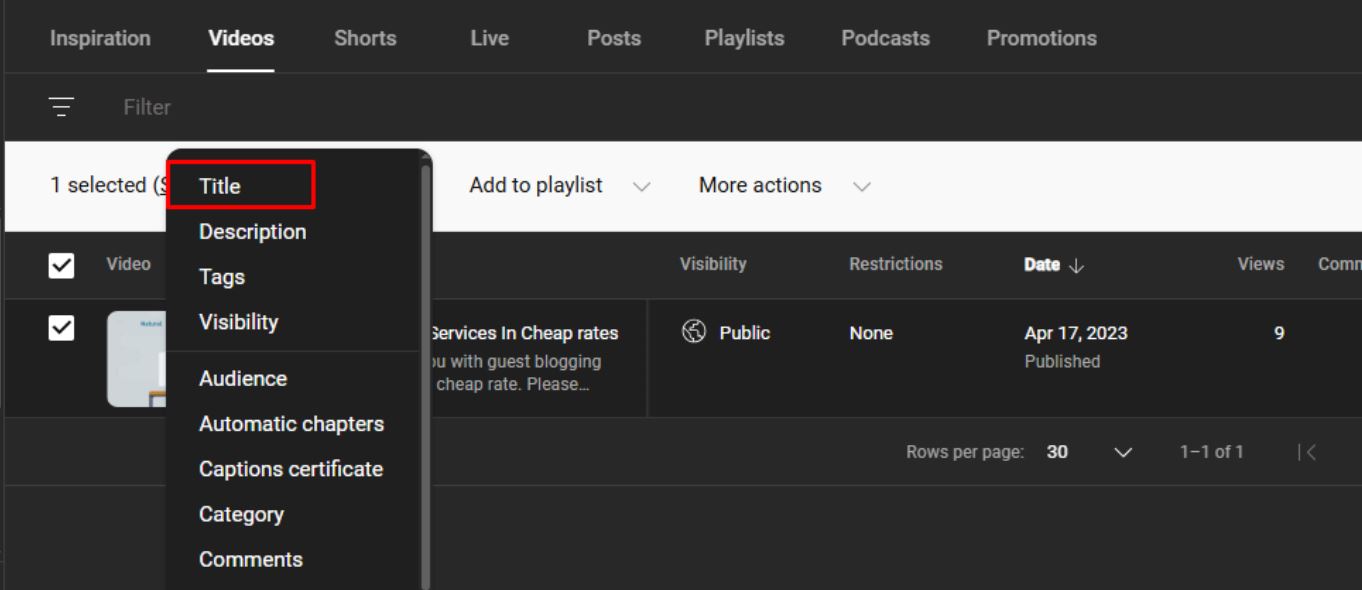Click the Video column header
The width and height of the screenshot is (1362, 590).
[128, 264]
